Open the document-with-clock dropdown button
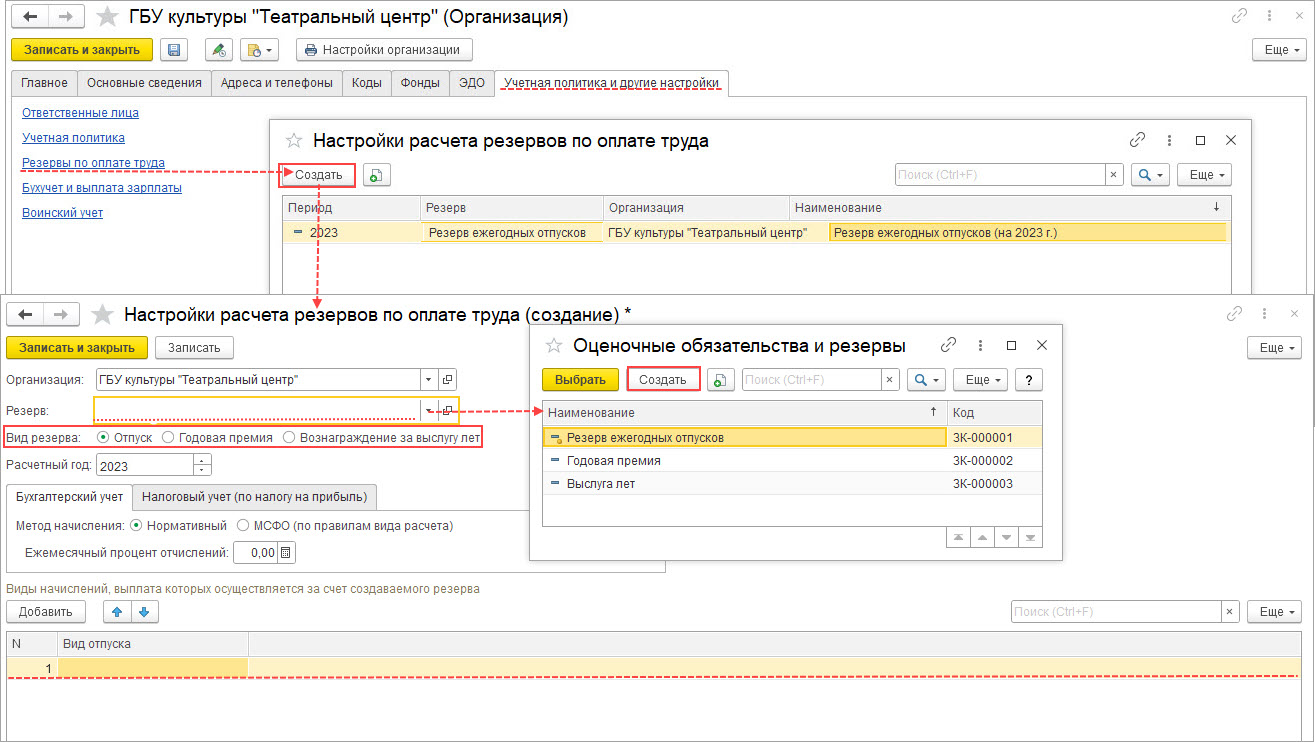The image size is (1315, 742). click(x=259, y=50)
